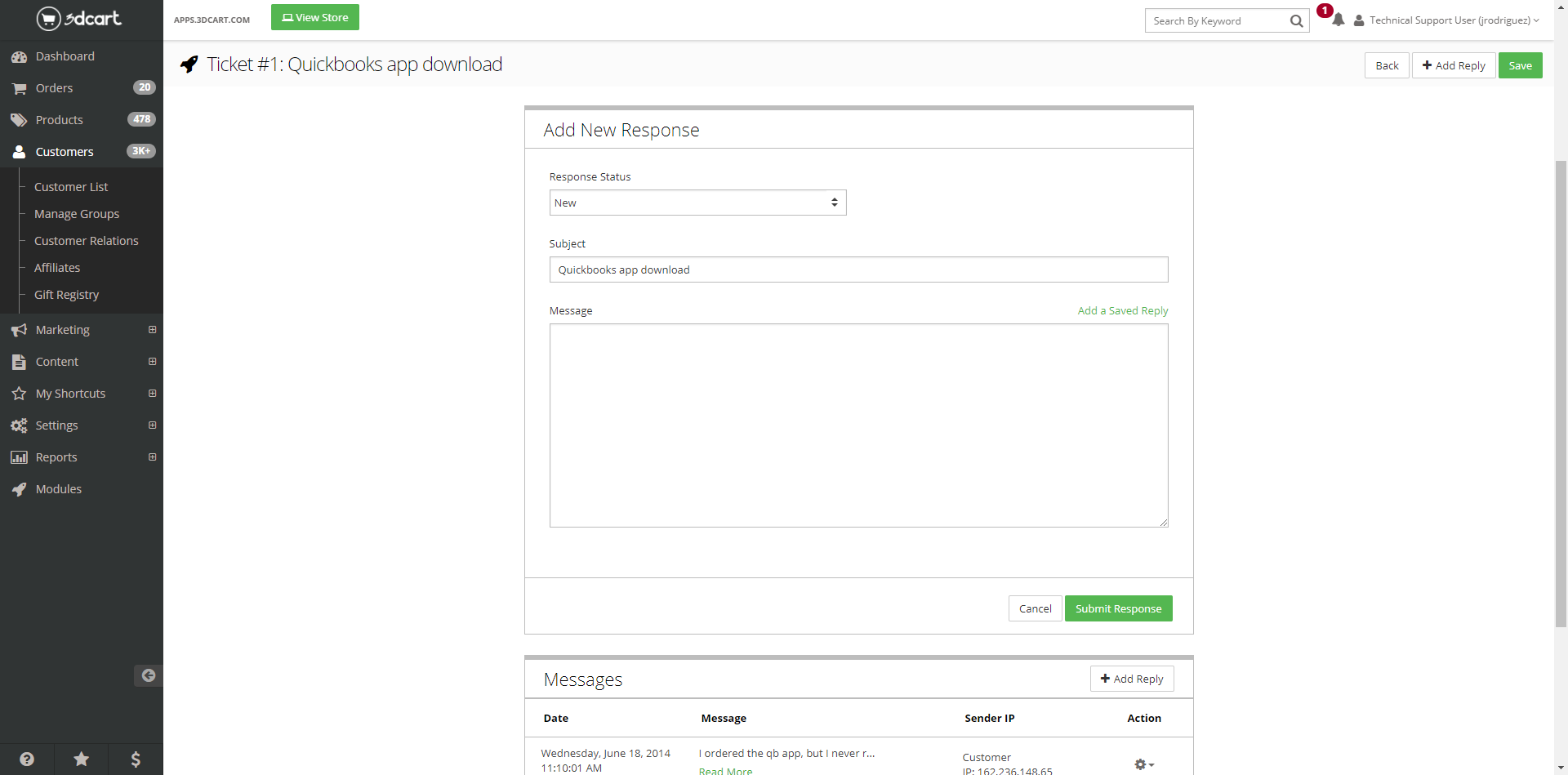Click the page vertical scrollbar

(x=1561, y=392)
